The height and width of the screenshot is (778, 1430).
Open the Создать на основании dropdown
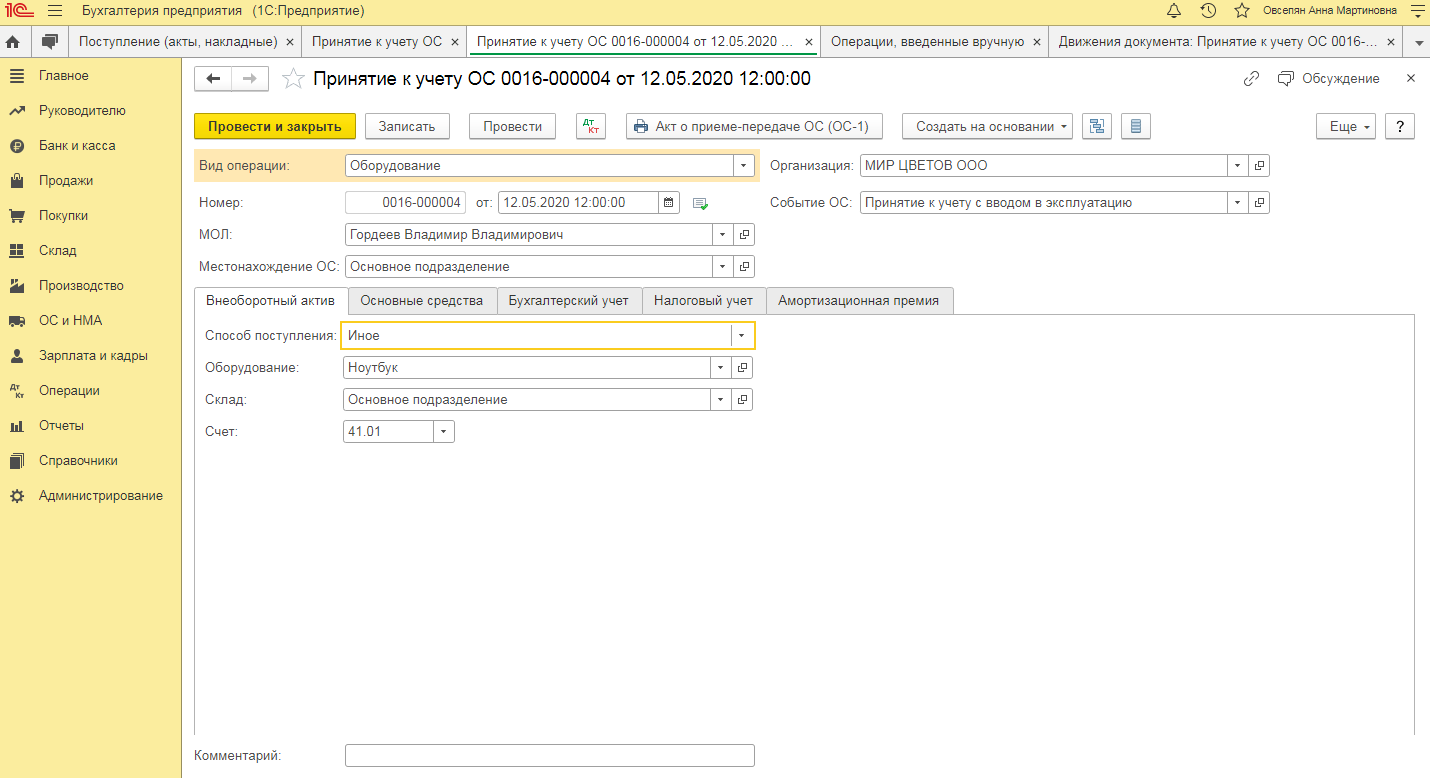(x=986, y=126)
